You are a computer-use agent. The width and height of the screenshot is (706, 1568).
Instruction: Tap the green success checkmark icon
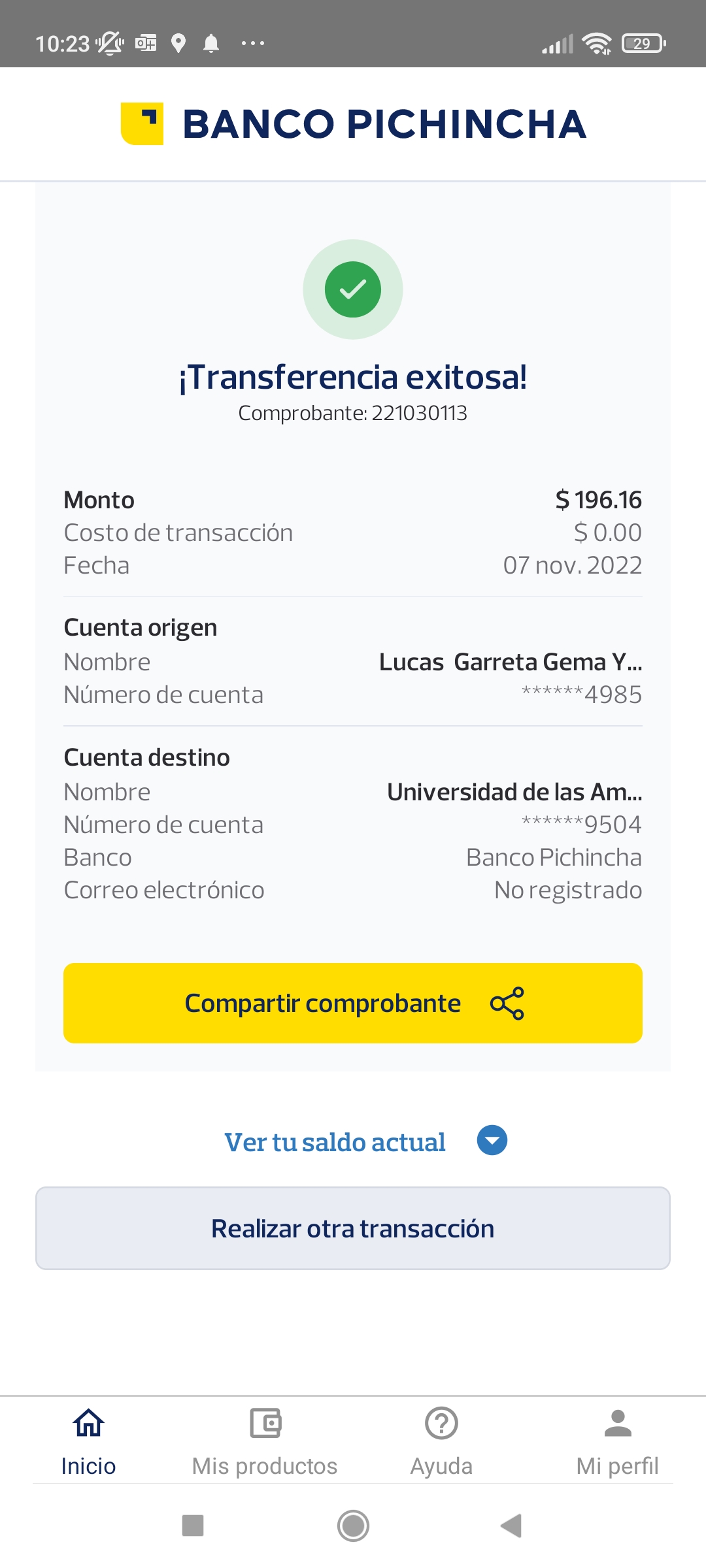353,289
